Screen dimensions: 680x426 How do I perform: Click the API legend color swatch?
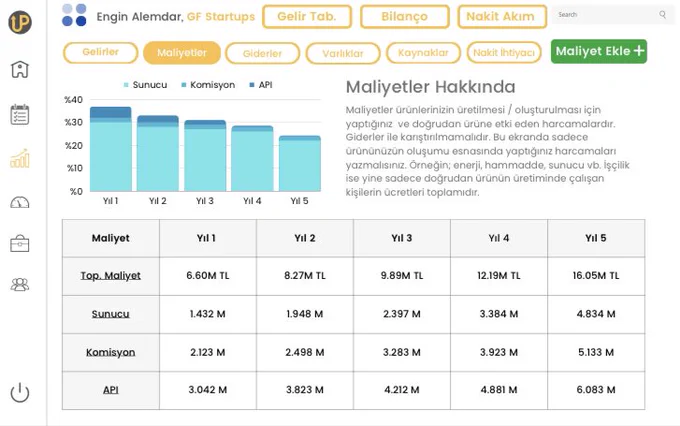point(252,85)
